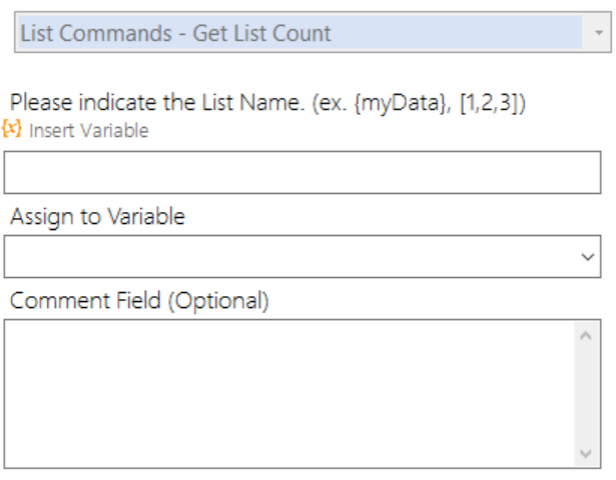Click the "Comment Field (Optional)" label
The image size is (616, 480).
pyautogui.click(x=140, y=301)
